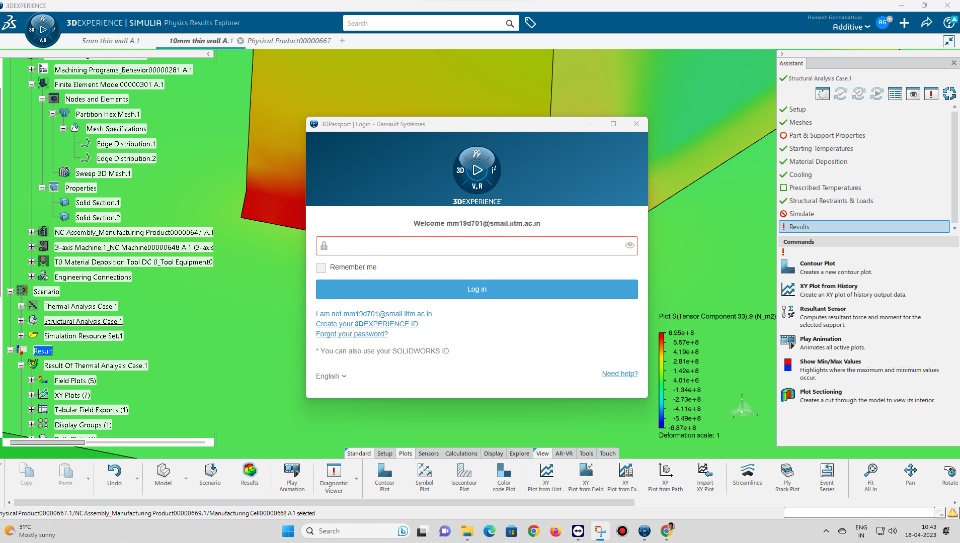Click the password input field
This screenshot has height=543, width=960.
(x=476, y=245)
